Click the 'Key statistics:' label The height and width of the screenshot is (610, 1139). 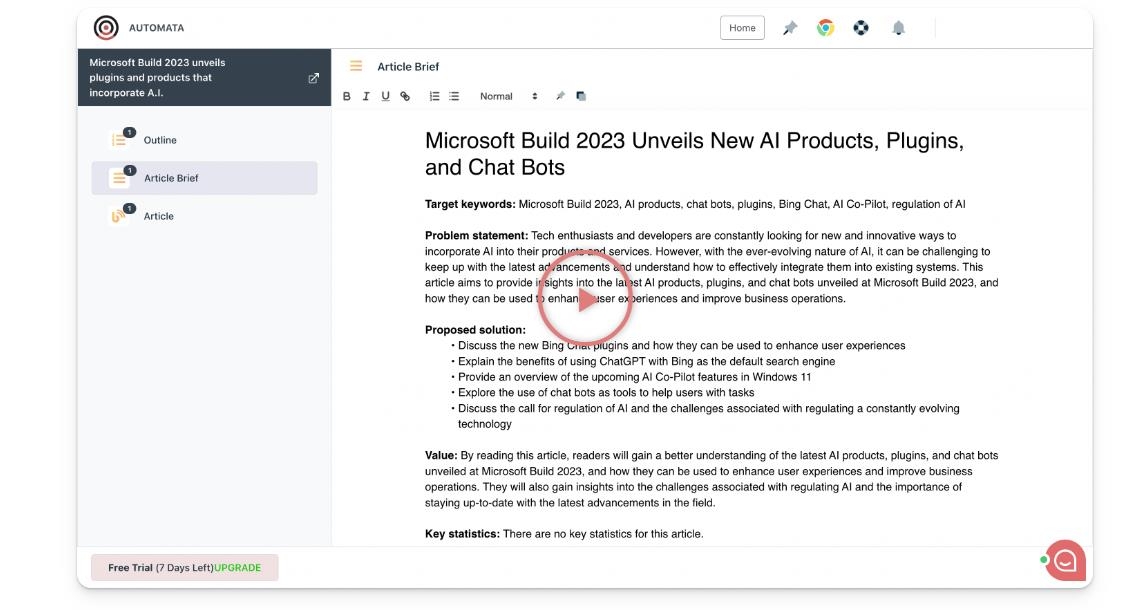(x=462, y=534)
